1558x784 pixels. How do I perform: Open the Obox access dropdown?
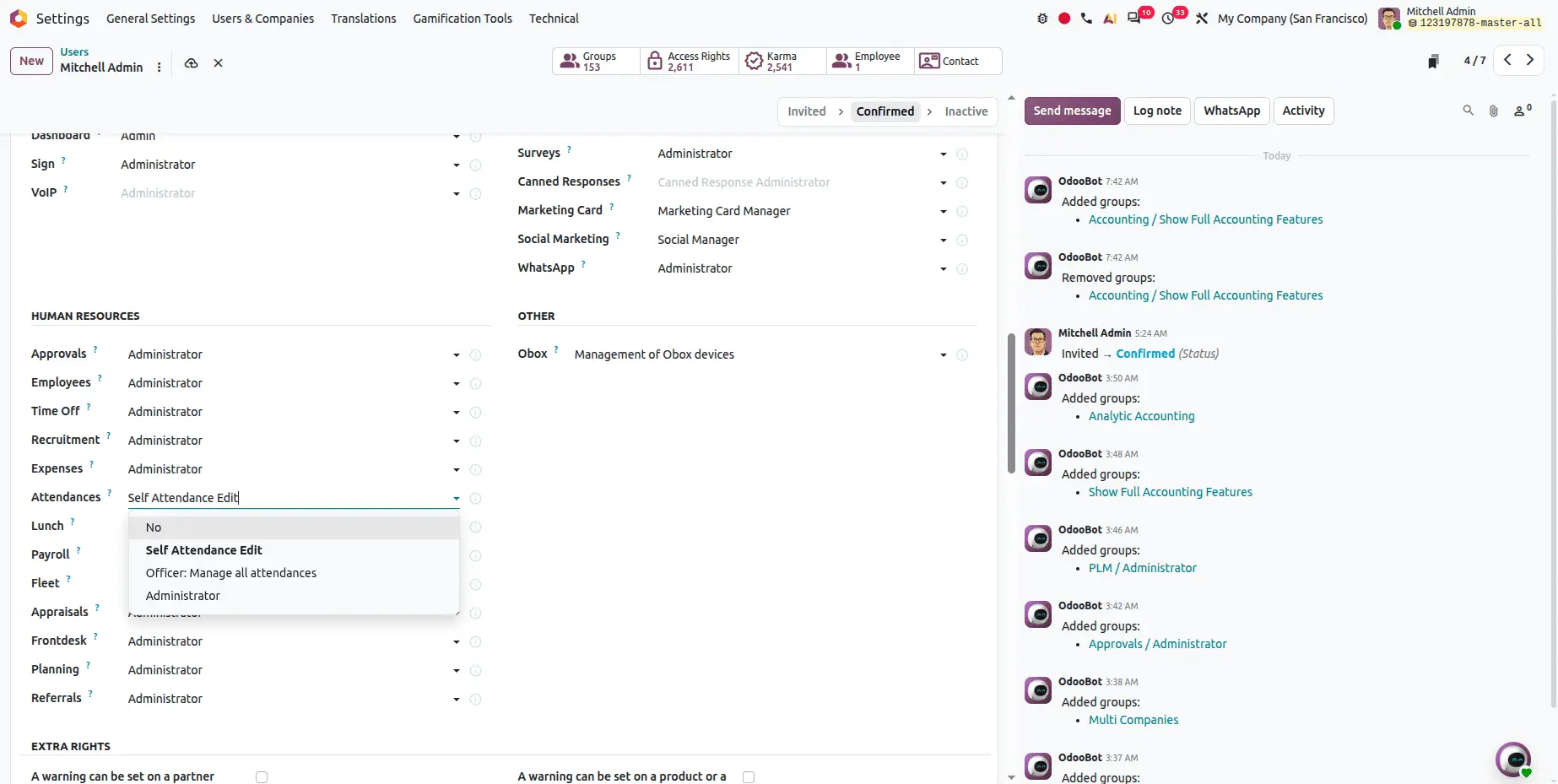pos(944,355)
